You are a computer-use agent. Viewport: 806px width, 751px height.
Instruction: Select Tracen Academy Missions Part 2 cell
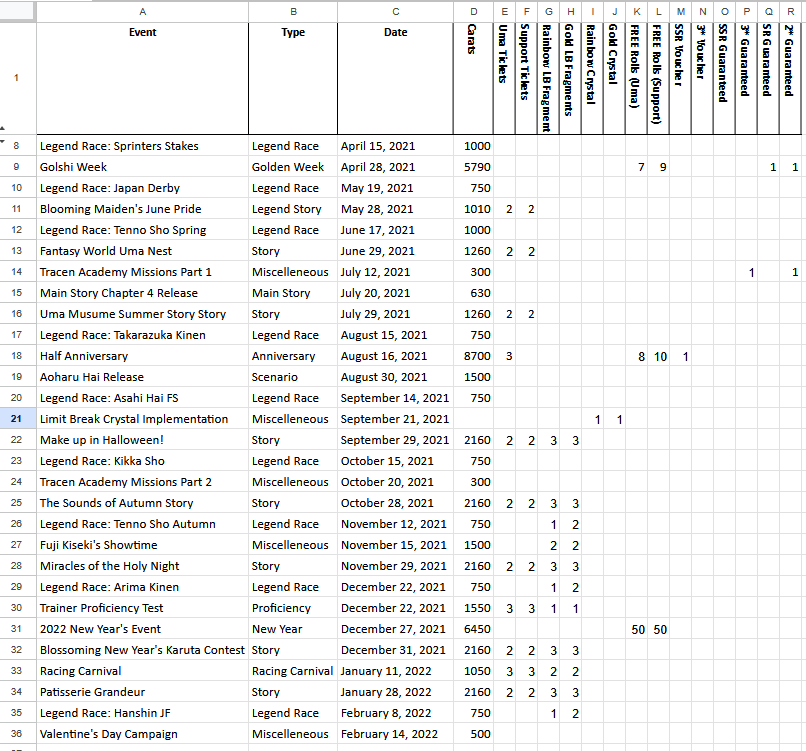142,482
